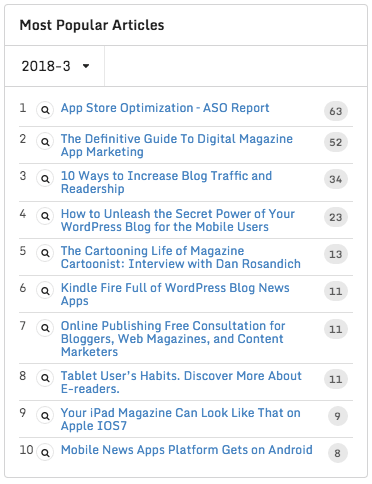Click the 11 badge on Kindle Fire row
The height and width of the screenshot is (484, 372).
[x=336, y=291]
